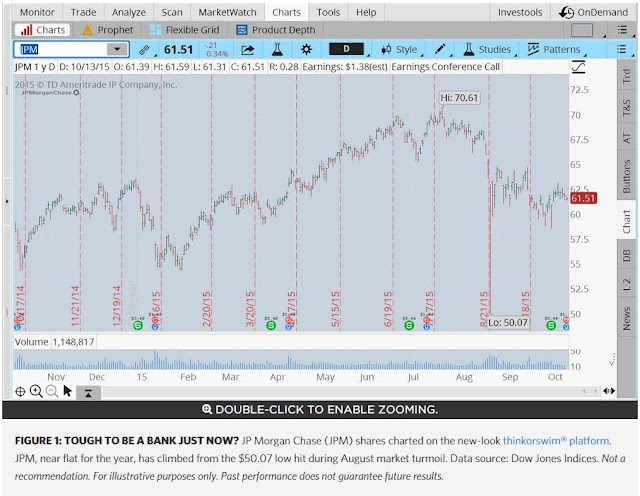Click the Lo: 50.07 price bubble
The width and height of the screenshot is (640, 496).
(508, 323)
